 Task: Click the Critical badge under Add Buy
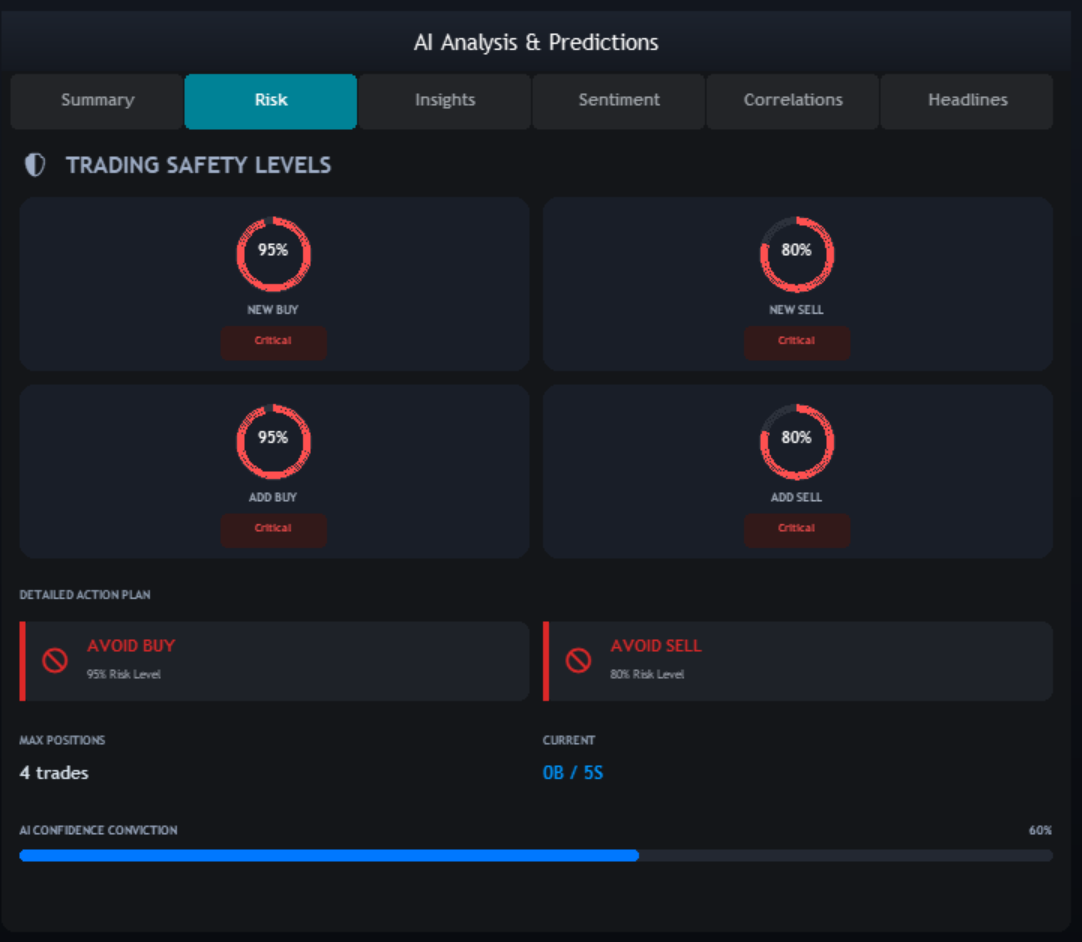click(x=273, y=530)
